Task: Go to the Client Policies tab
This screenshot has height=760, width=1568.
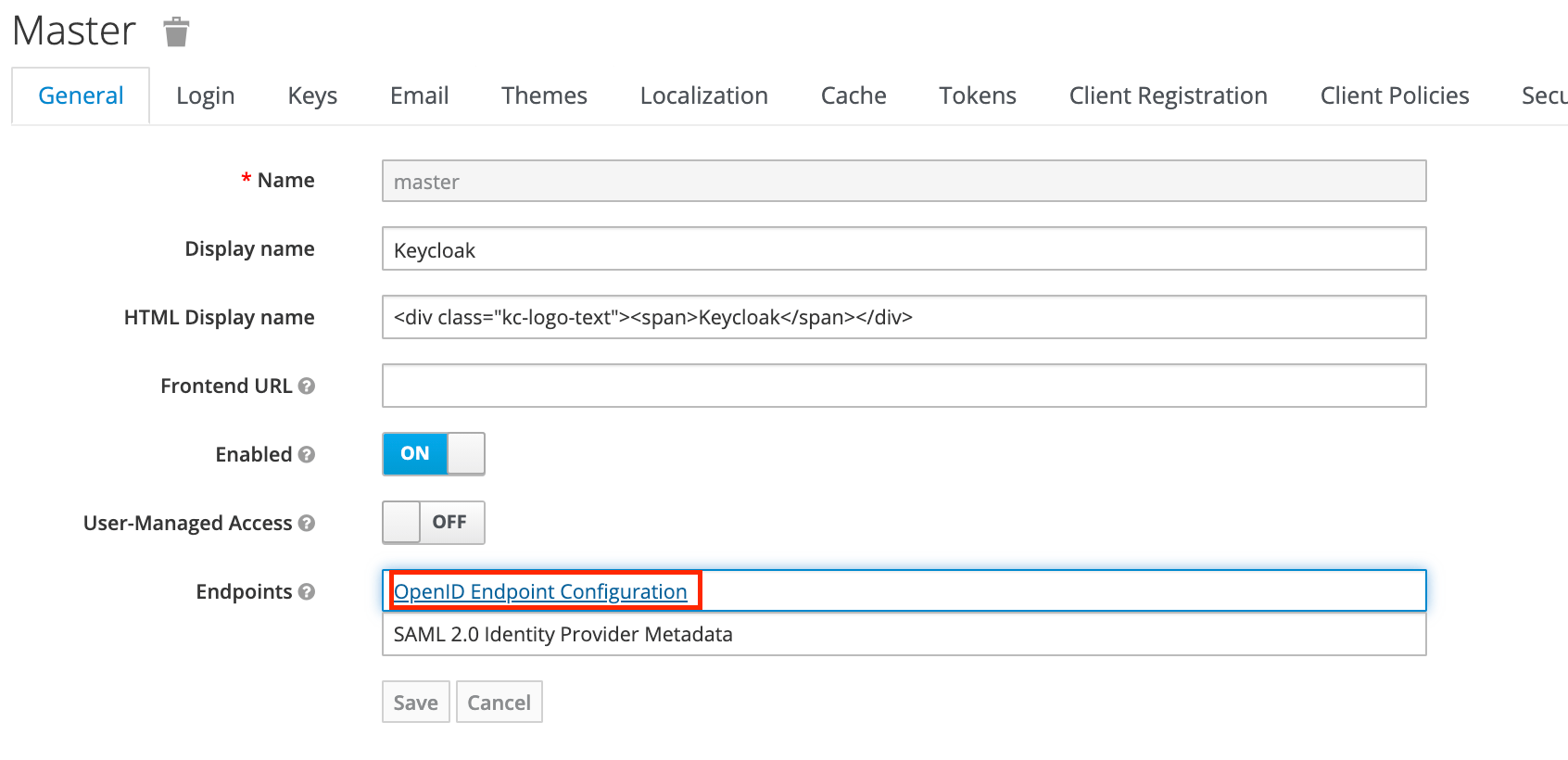Action: point(1394,95)
